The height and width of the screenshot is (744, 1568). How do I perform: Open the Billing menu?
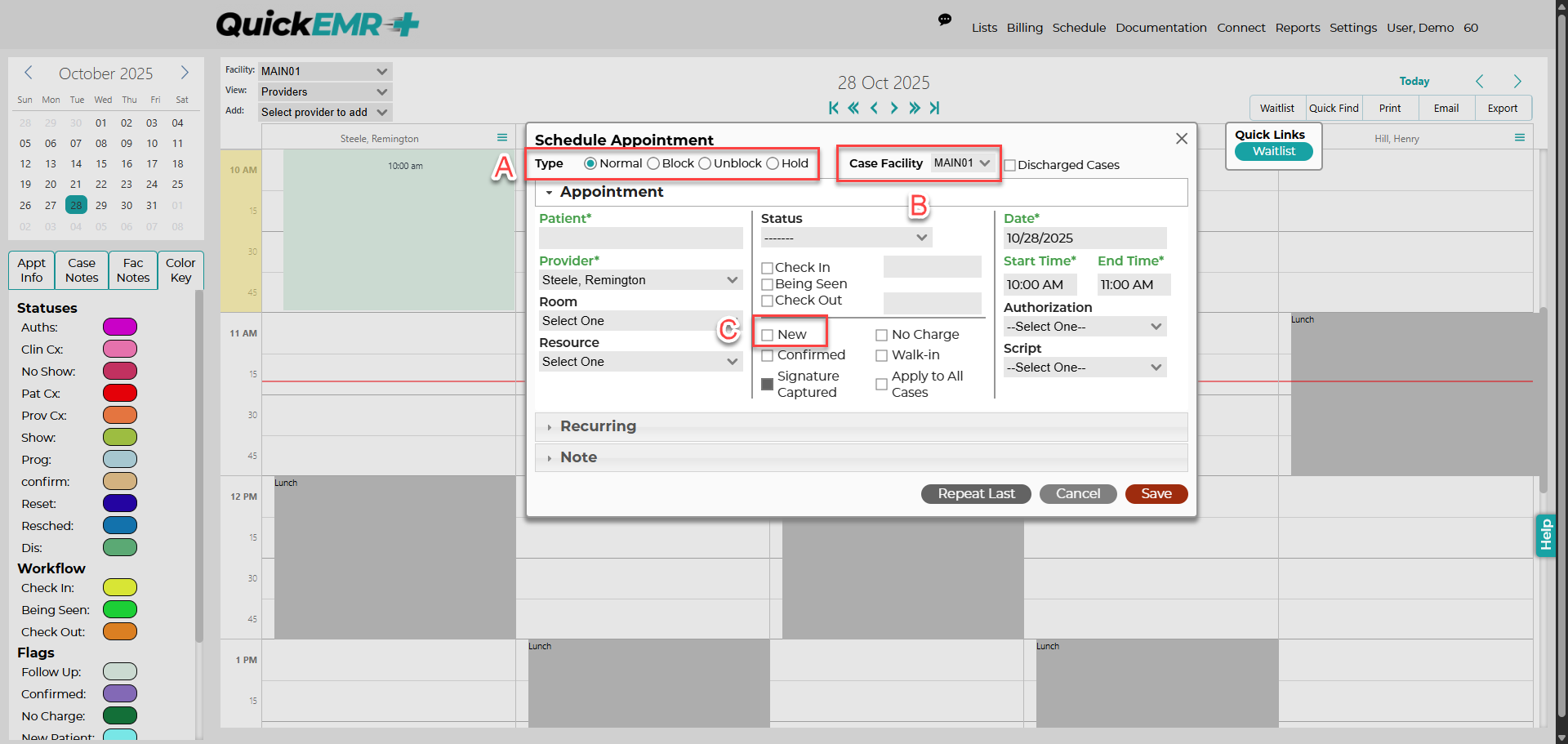pos(1024,28)
